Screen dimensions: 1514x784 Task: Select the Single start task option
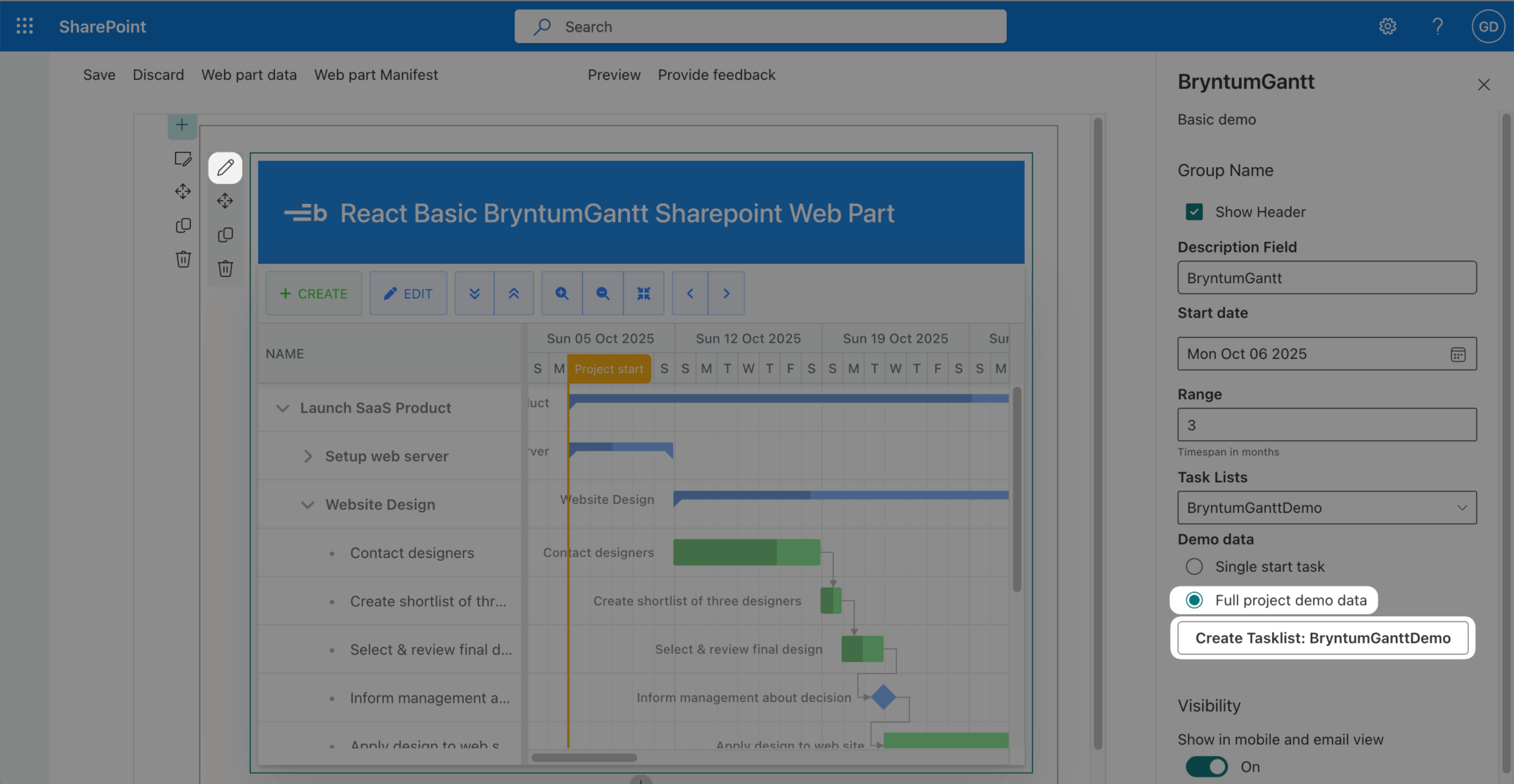[x=1194, y=567]
